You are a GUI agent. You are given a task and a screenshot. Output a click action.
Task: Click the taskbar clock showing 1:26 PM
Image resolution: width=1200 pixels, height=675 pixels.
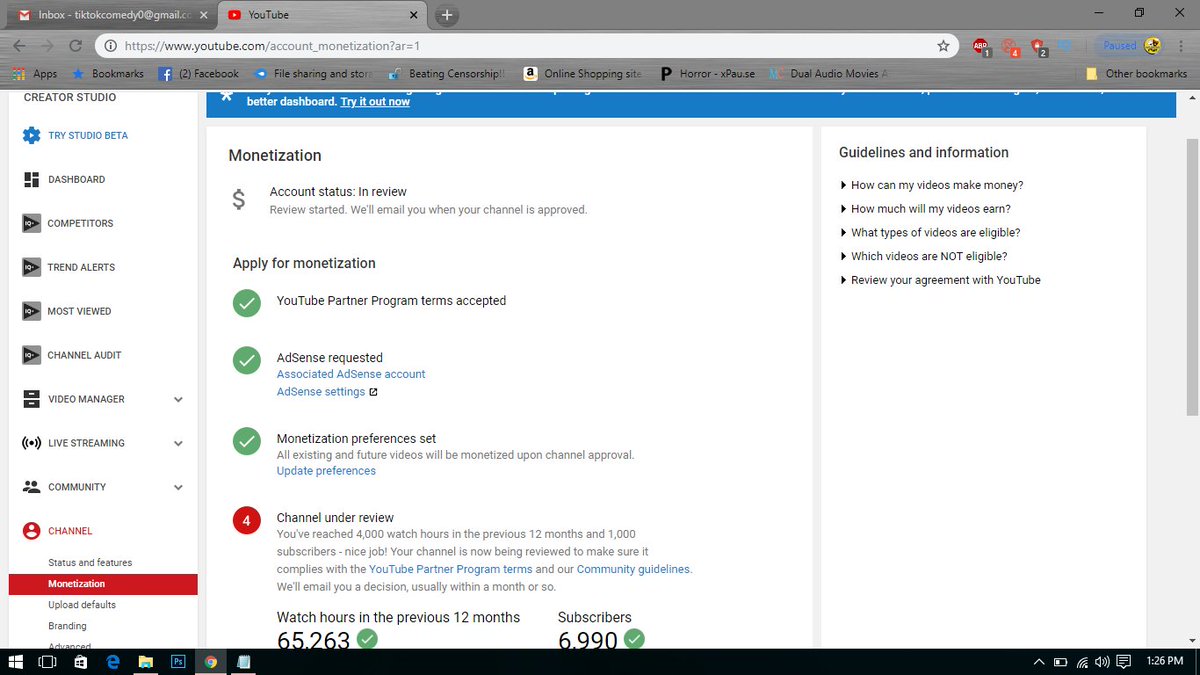coord(1164,662)
